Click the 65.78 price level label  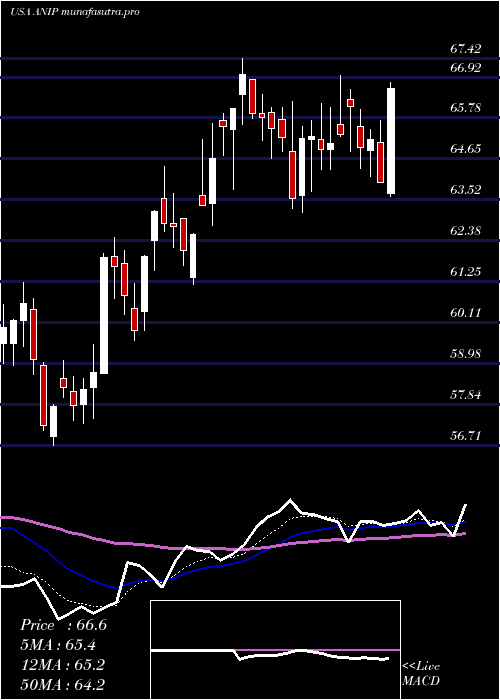(466, 108)
